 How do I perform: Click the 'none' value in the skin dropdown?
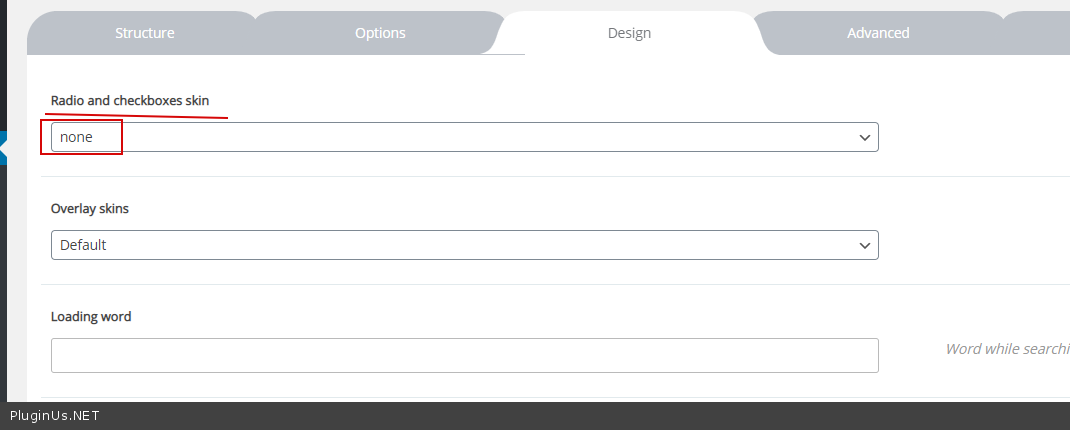[76, 137]
